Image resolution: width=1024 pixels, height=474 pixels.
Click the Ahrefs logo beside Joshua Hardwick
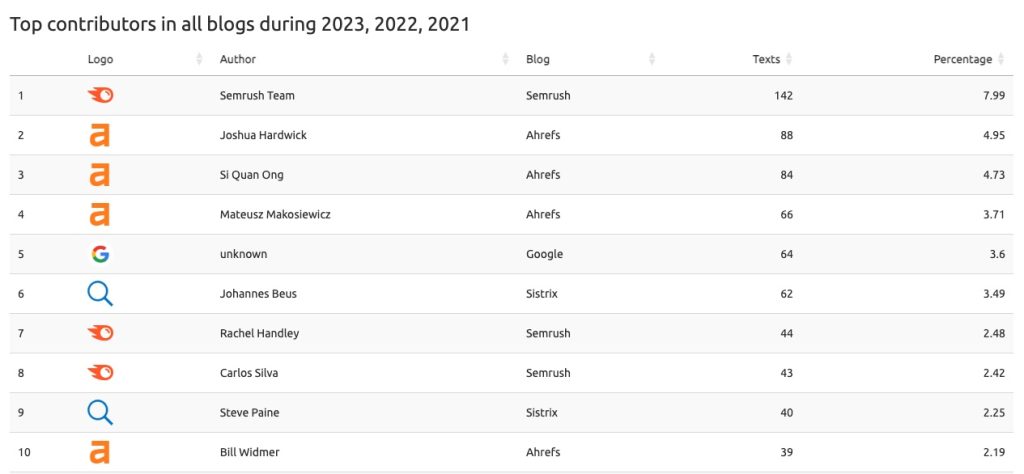[100, 135]
